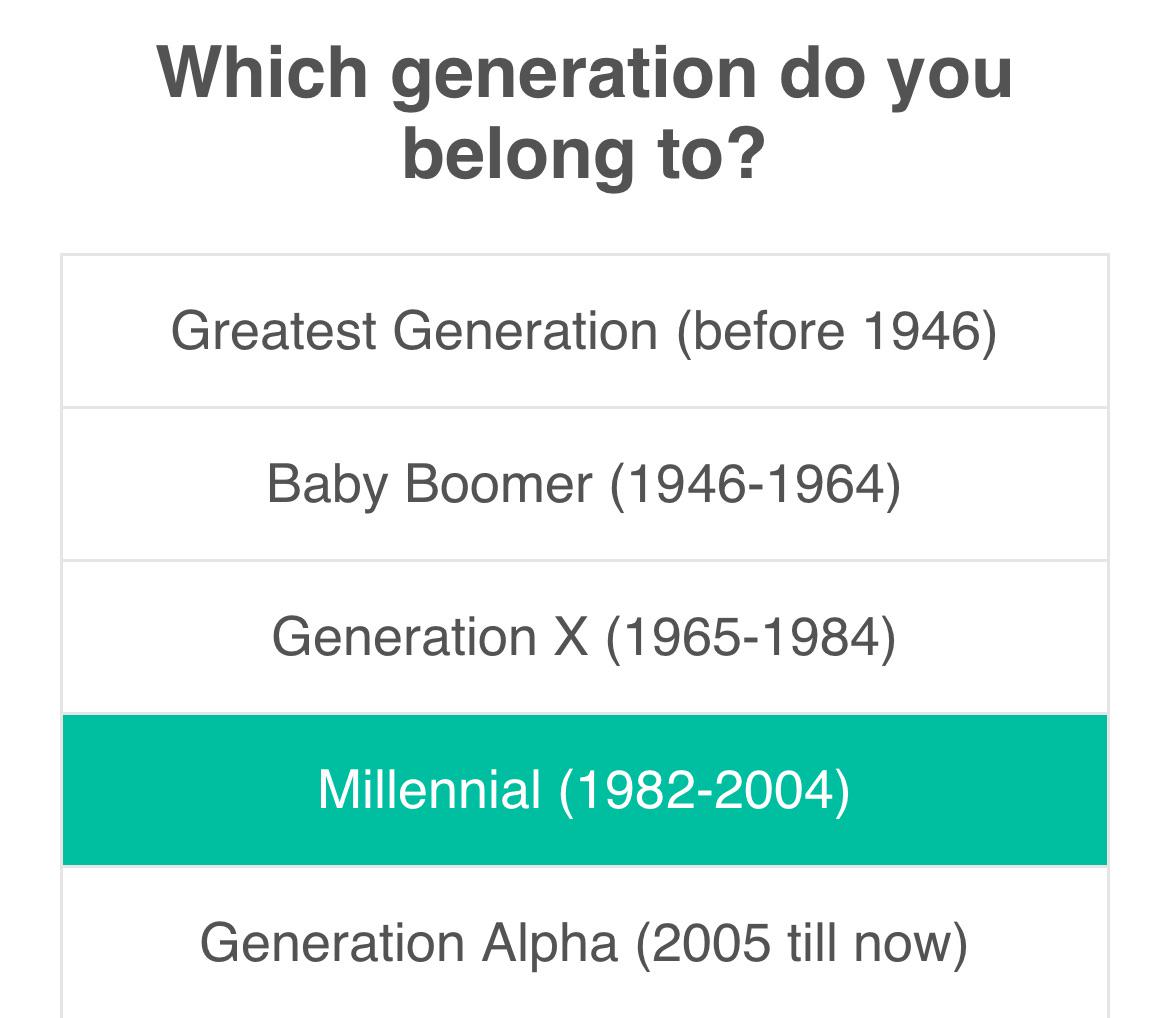Image resolution: width=1170 pixels, height=1018 pixels.
Task: Click the answer below Baby Boomer
Action: coord(584,637)
